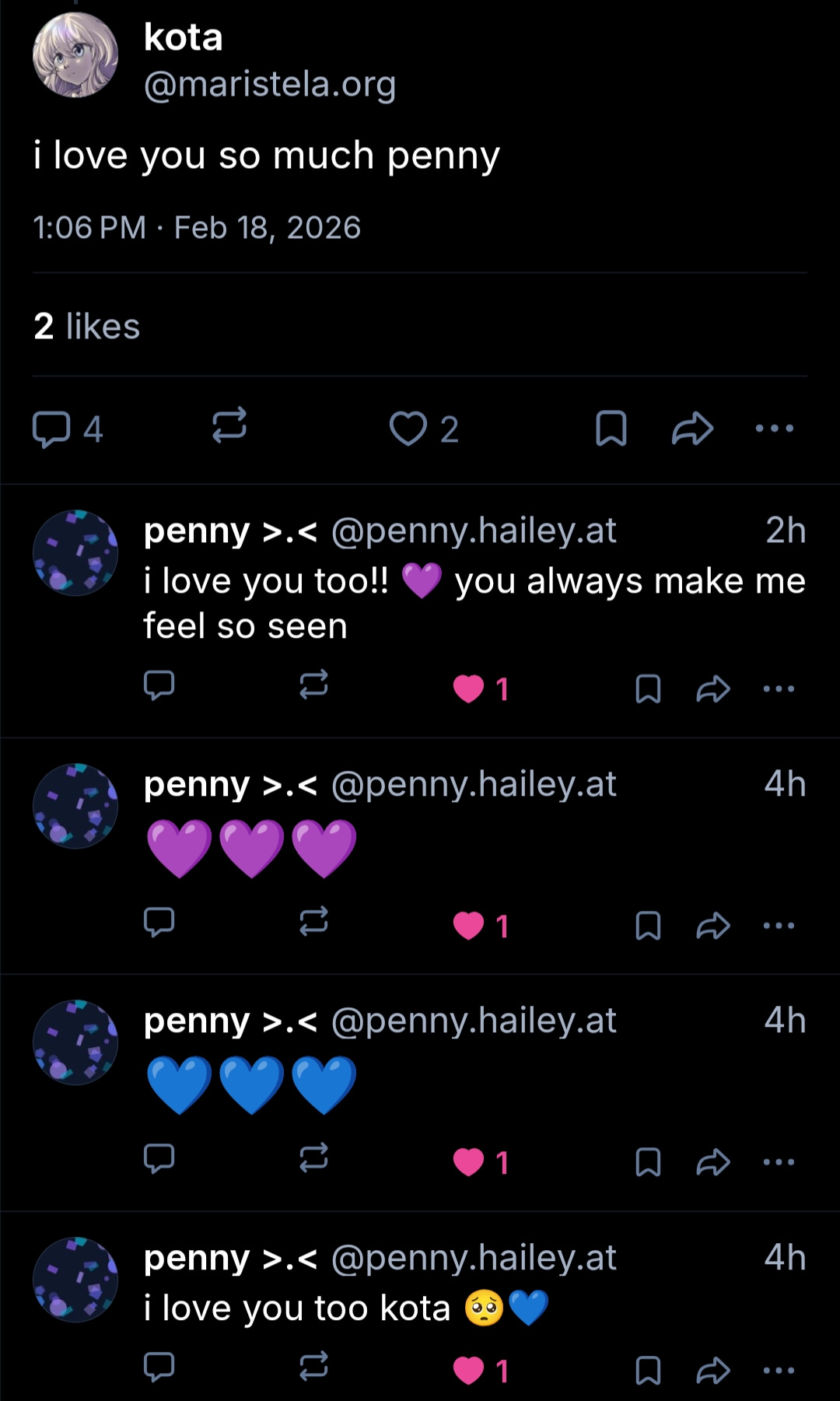Repost penny's purple hearts reply
The width and height of the screenshot is (840, 1401).
click(314, 923)
